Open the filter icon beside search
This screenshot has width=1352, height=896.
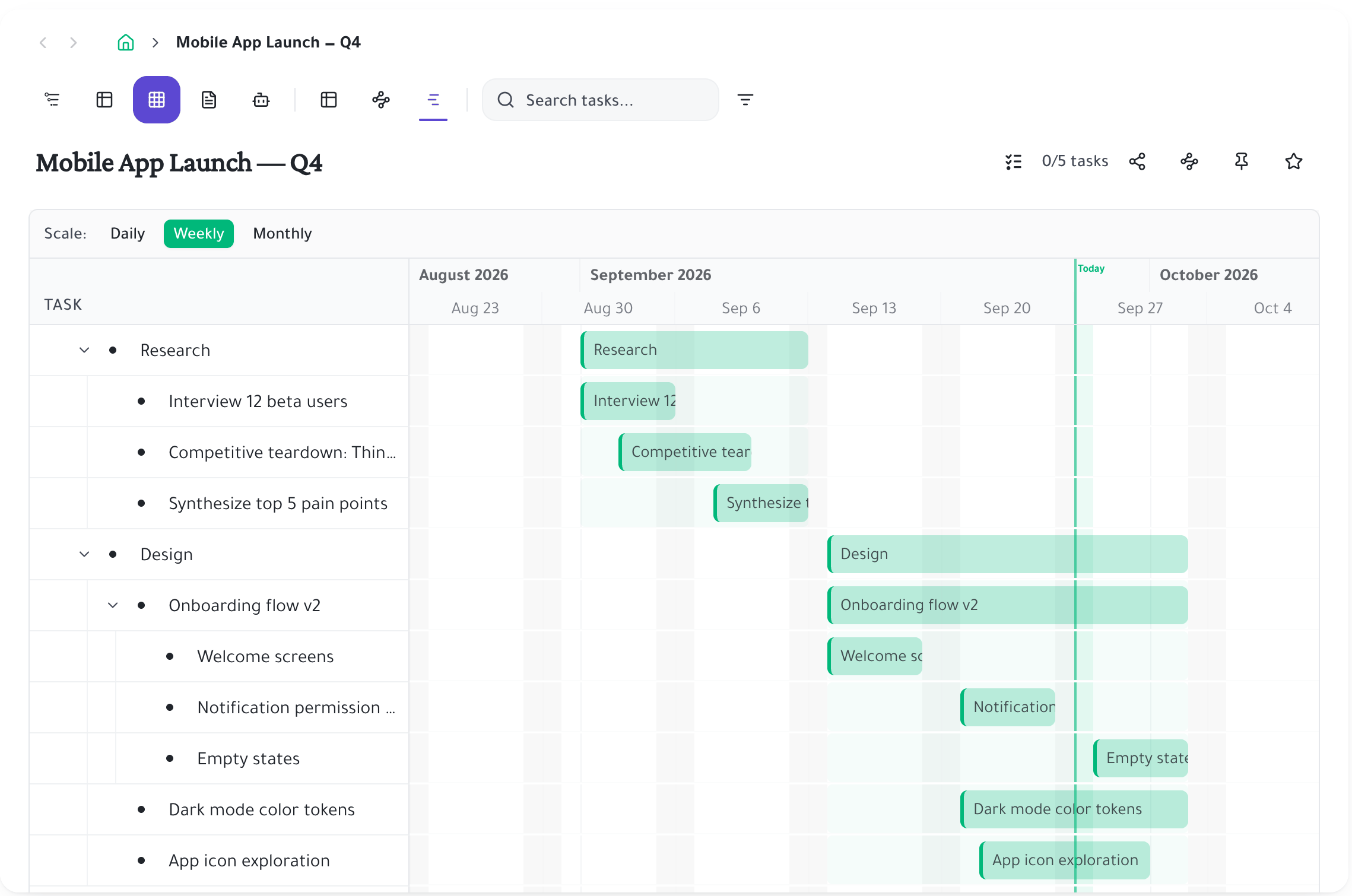point(745,100)
